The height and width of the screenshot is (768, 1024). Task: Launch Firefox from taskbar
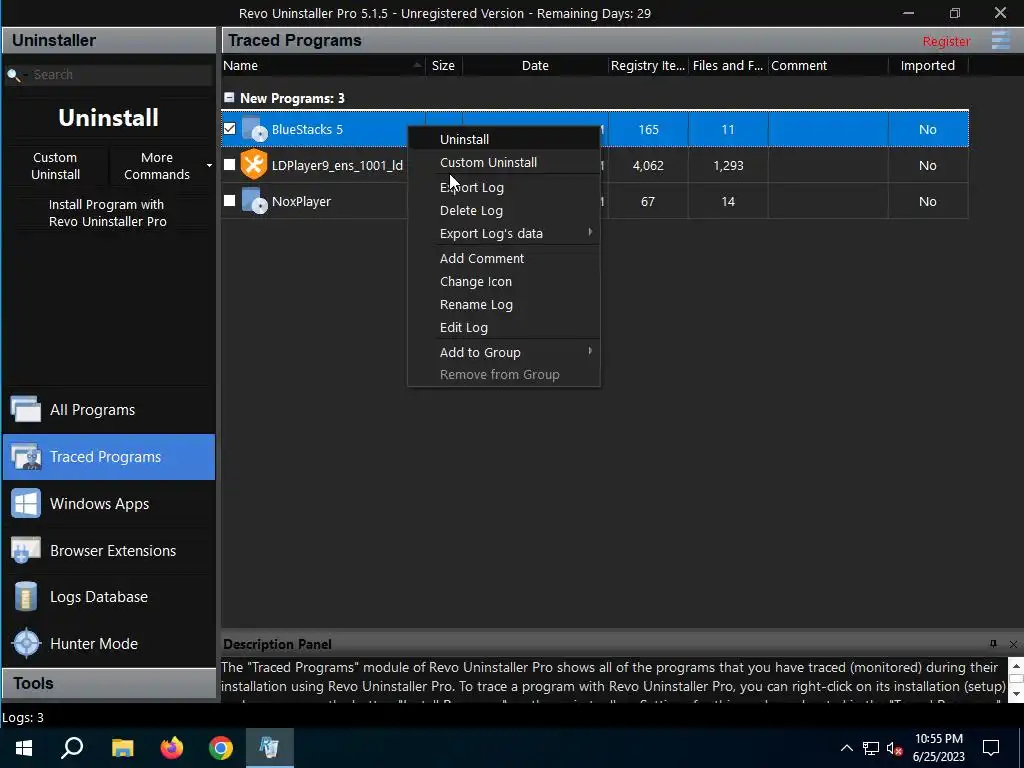[x=172, y=748]
